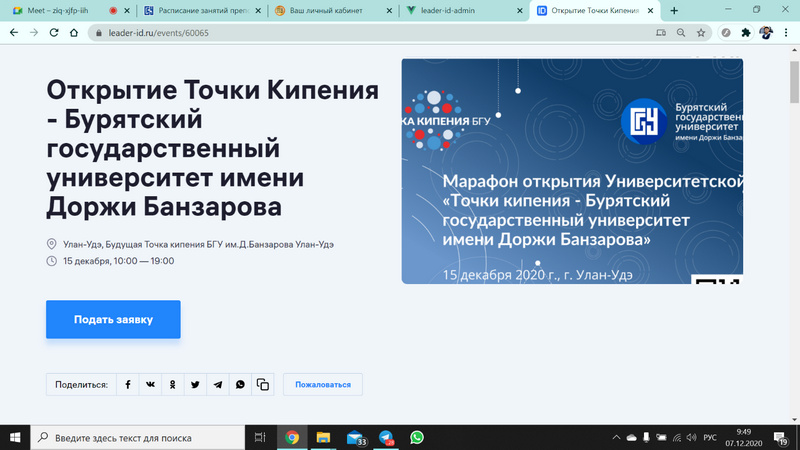The height and width of the screenshot is (450, 800).
Task: Share the event on Twitter
Action: [195, 384]
